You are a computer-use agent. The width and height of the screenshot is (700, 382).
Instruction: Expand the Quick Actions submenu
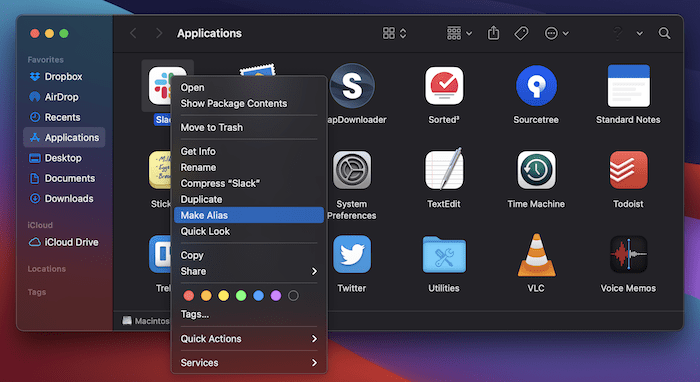coord(249,339)
